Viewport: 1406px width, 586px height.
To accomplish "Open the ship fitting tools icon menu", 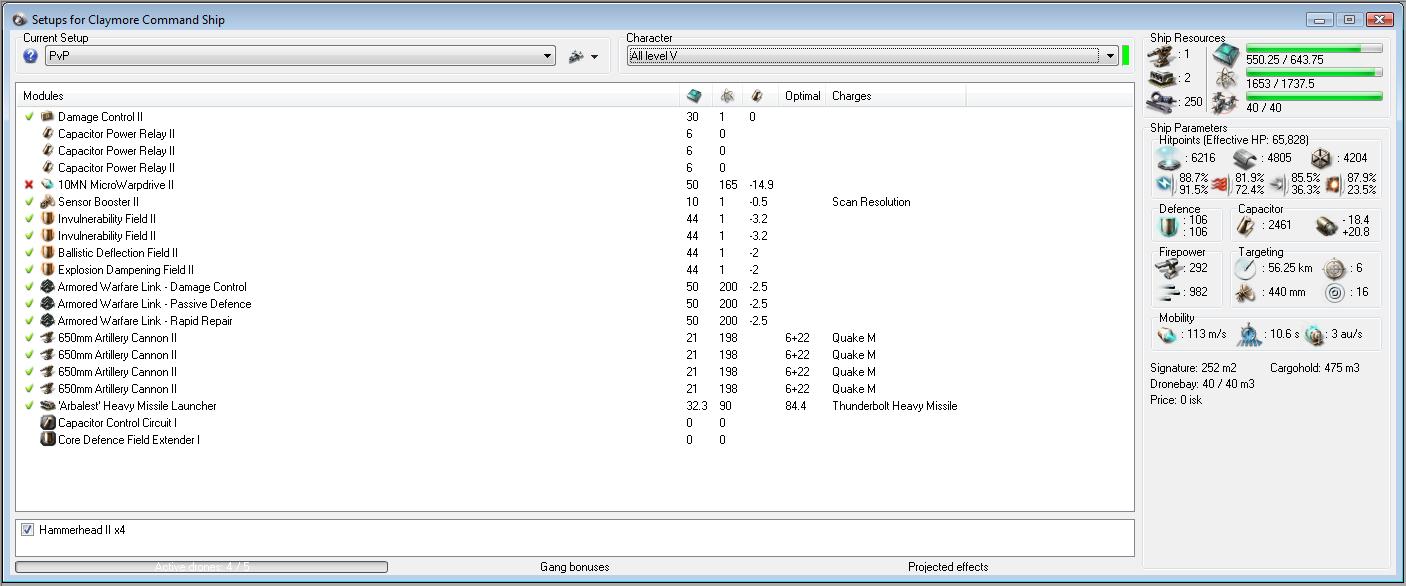I will [x=576, y=57].
